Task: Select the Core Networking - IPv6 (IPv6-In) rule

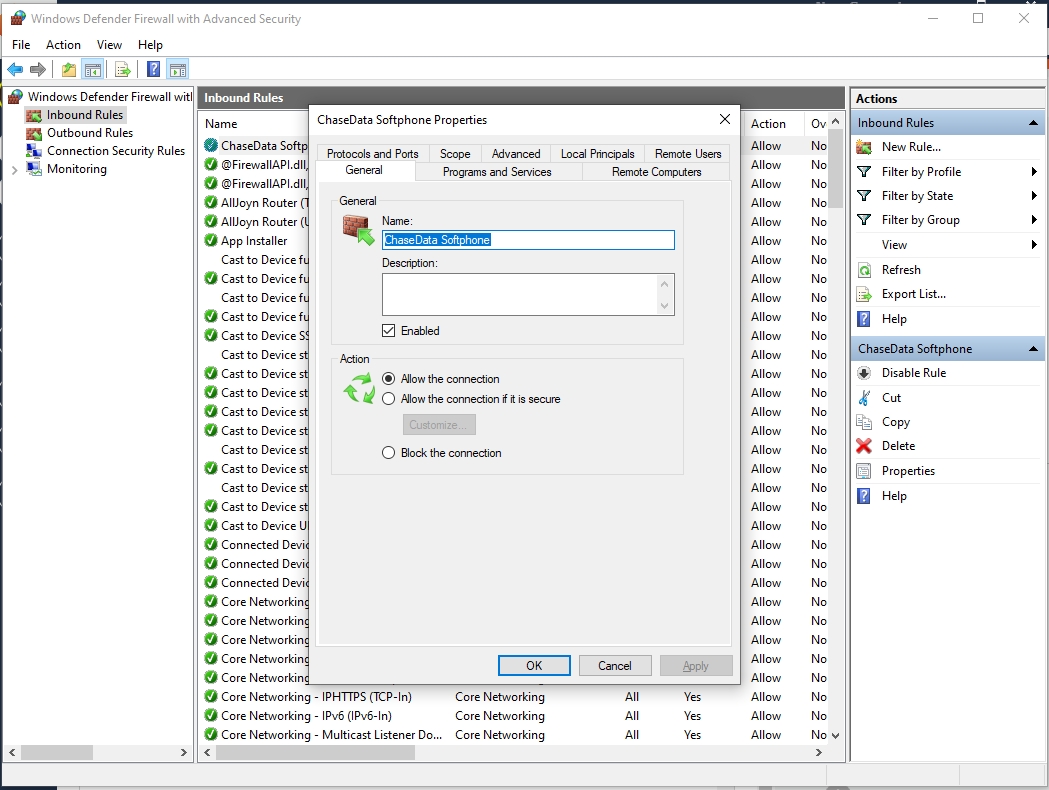Action: (x=306, y=716)
